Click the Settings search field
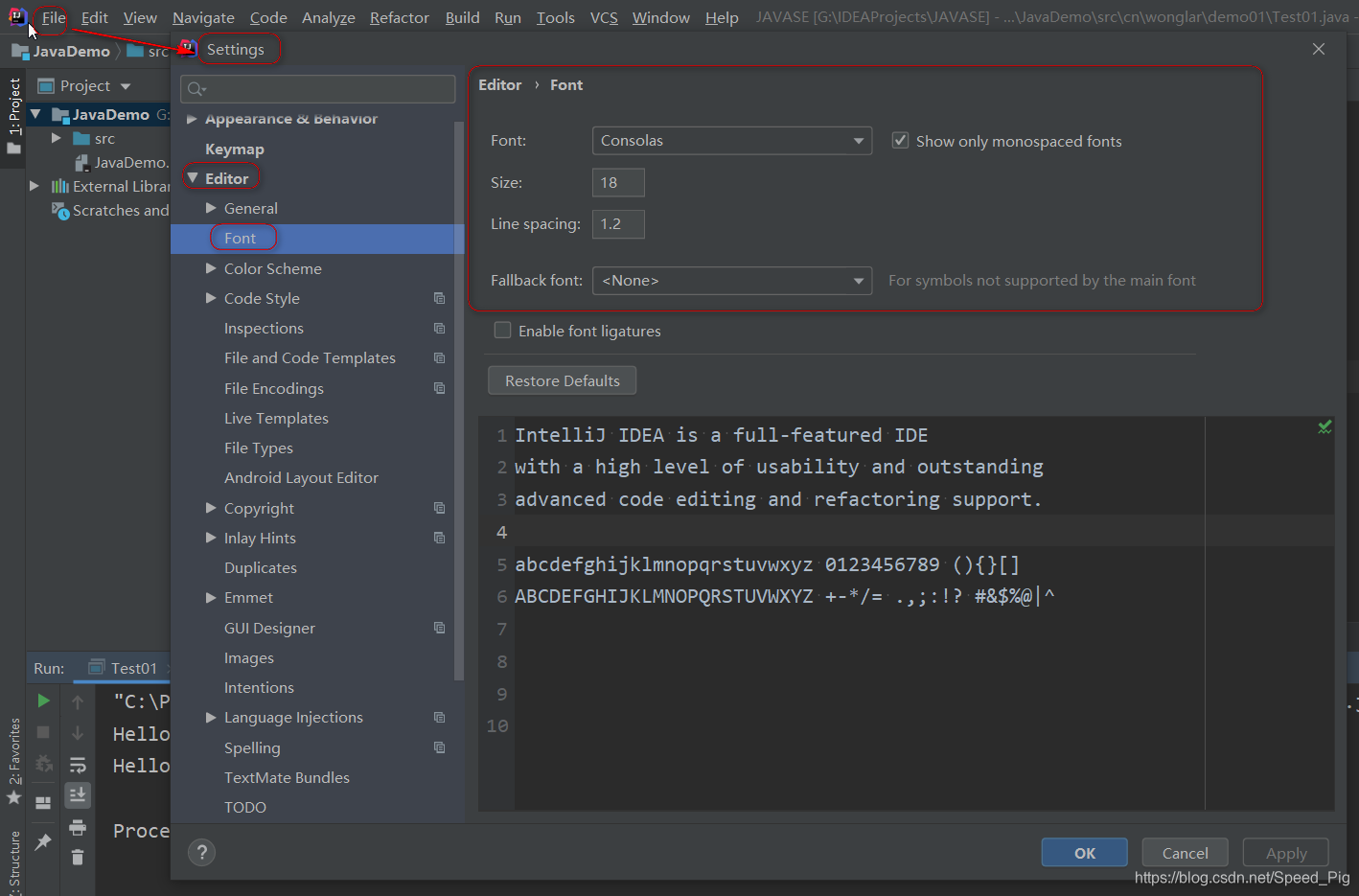The width and height of the screenshot is (1359, 896). pos(318,89)
